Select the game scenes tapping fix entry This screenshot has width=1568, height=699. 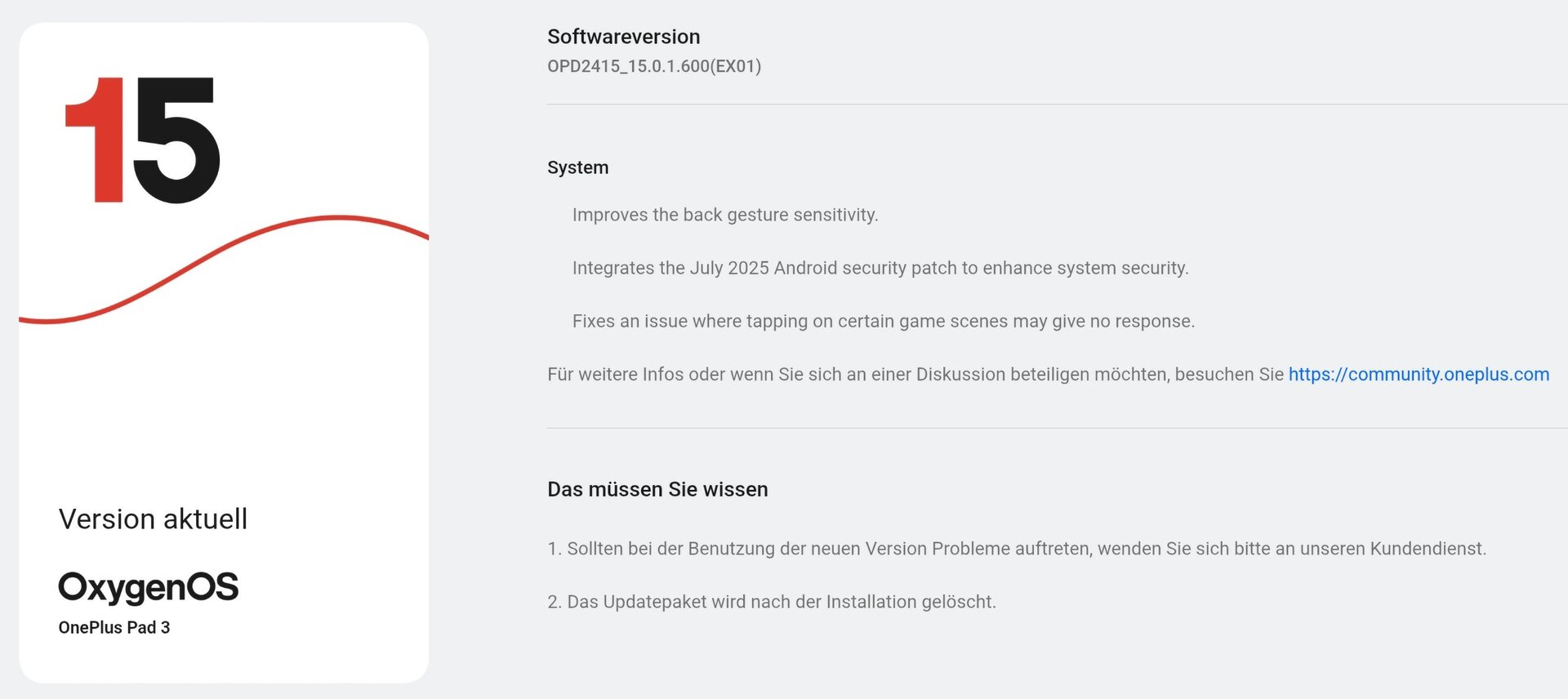[x=884, y=321]
